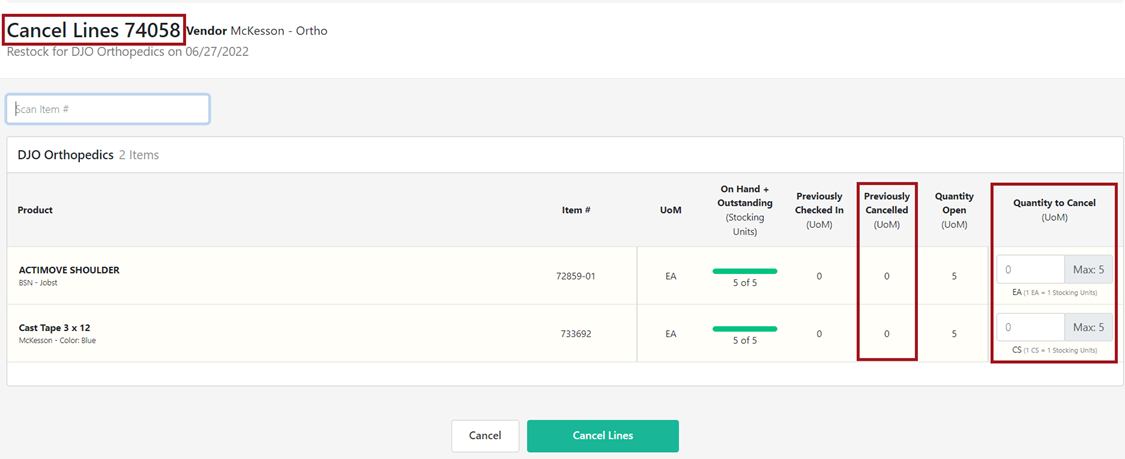Click Max: 5 label for ACTIMOVE SHOULDER

click(x=1088, y=269)
